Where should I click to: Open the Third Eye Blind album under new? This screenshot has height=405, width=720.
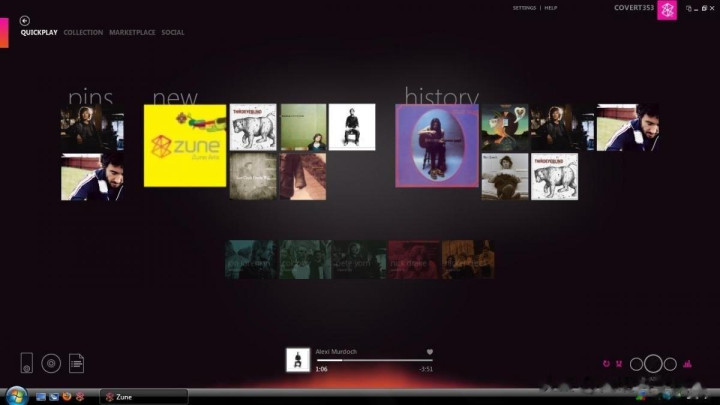[253, 127]
